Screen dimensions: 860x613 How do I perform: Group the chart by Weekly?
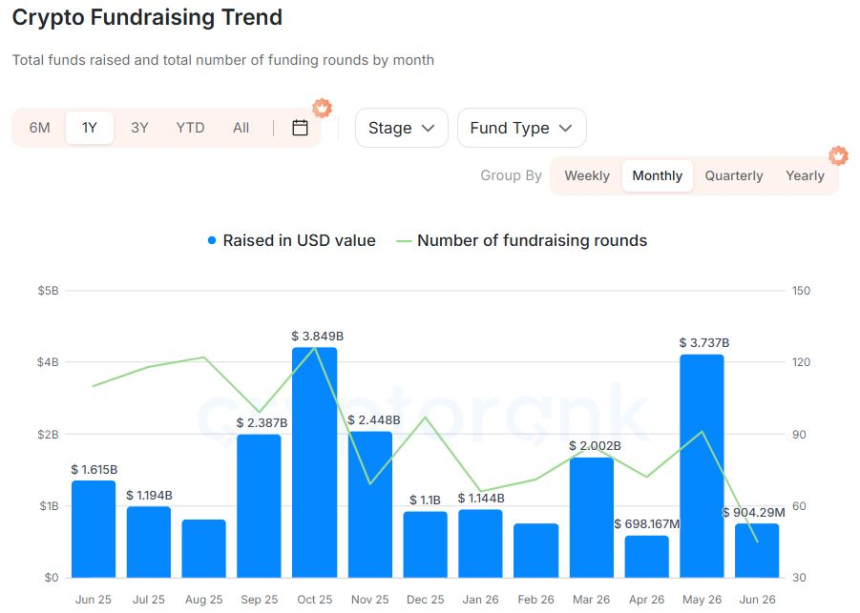pyautogui.click(x=587, y=175)
